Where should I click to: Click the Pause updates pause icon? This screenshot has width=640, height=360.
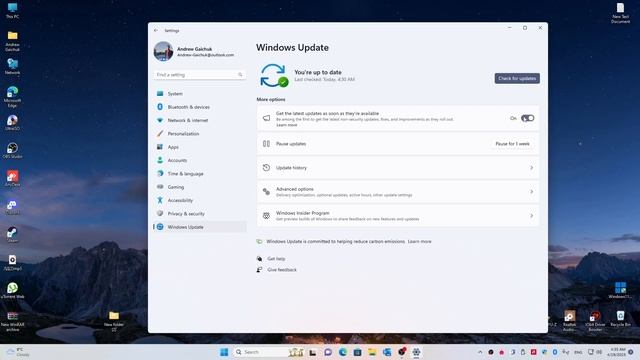coord(266,144)
